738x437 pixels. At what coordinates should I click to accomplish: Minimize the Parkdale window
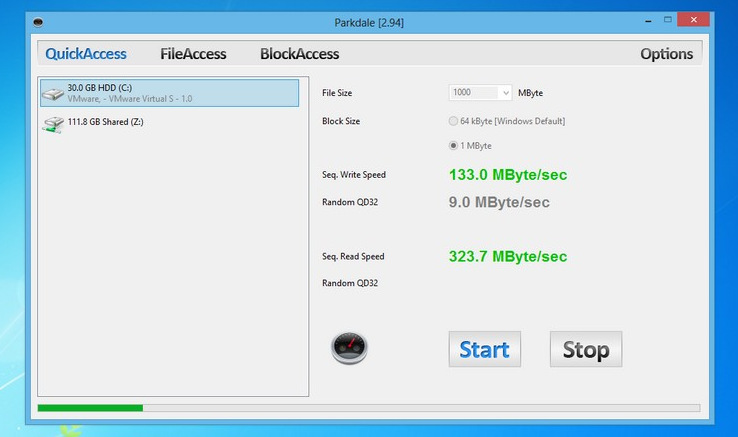(648, 20)
